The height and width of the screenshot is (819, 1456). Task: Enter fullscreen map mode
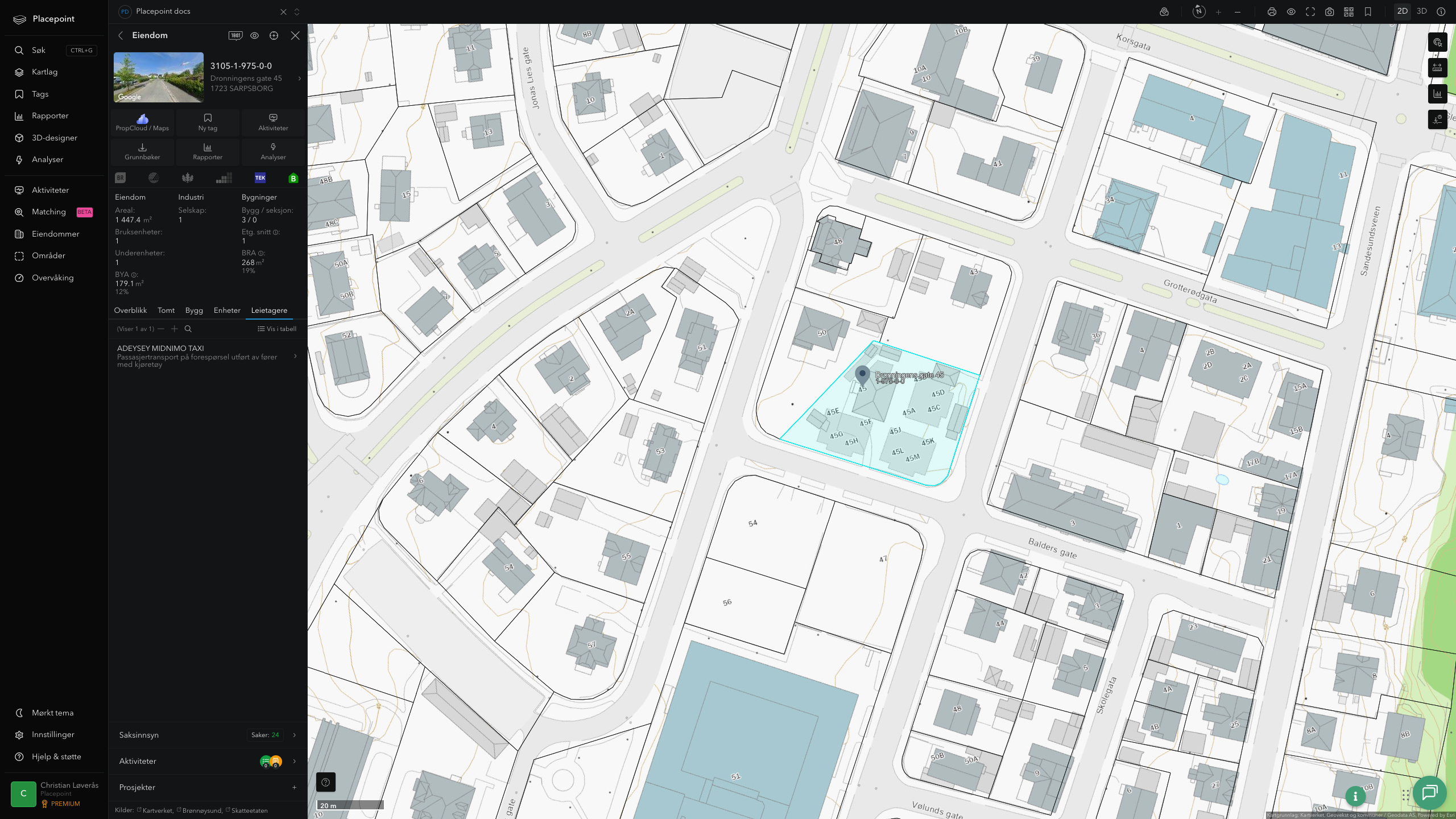pyautogui.click(x=1310, y=11)
